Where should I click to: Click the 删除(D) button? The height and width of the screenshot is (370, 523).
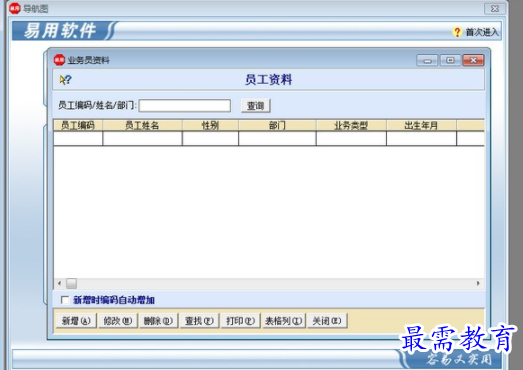(x=158, y=321)
